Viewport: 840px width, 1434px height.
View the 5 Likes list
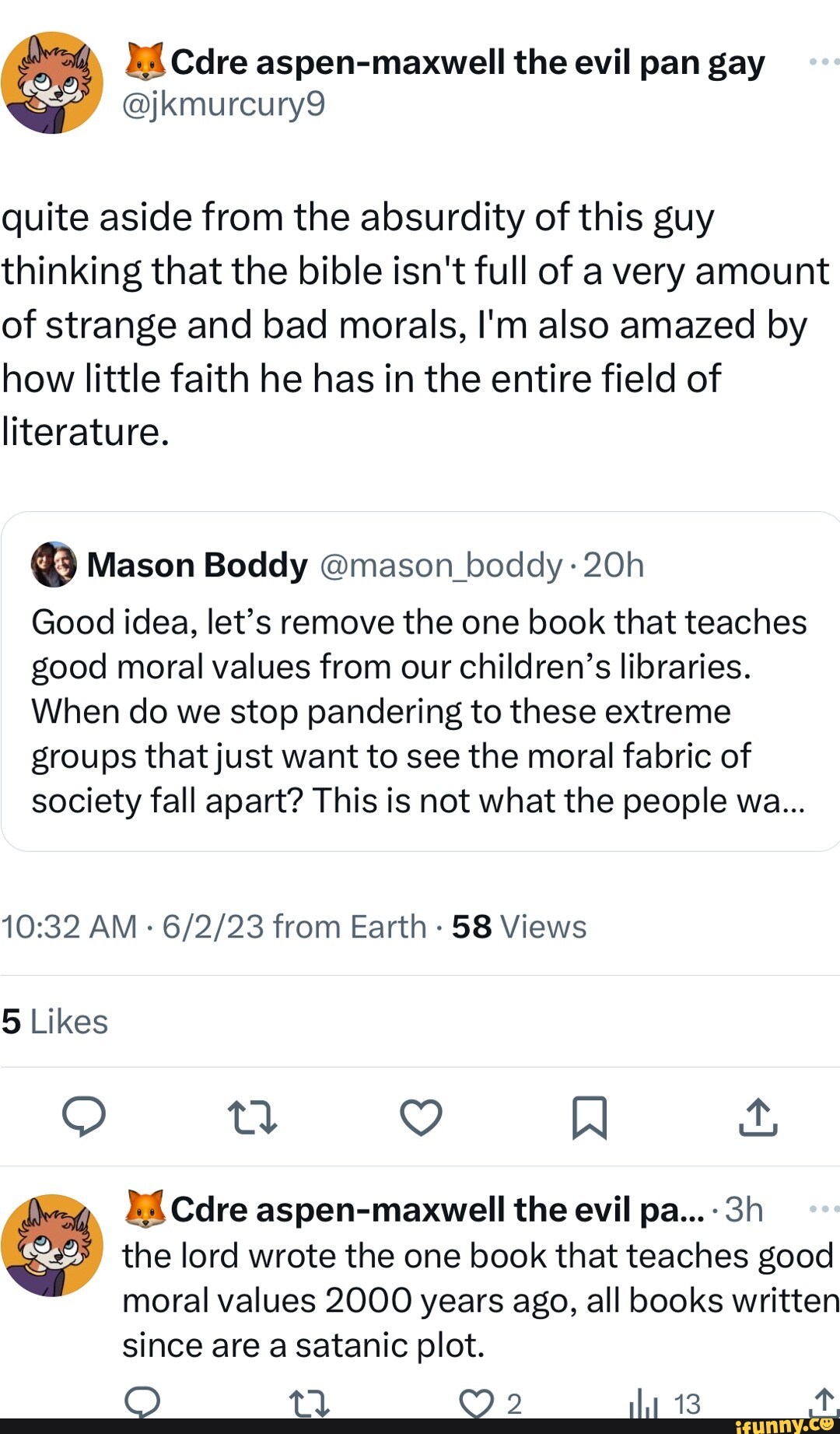54,1022
